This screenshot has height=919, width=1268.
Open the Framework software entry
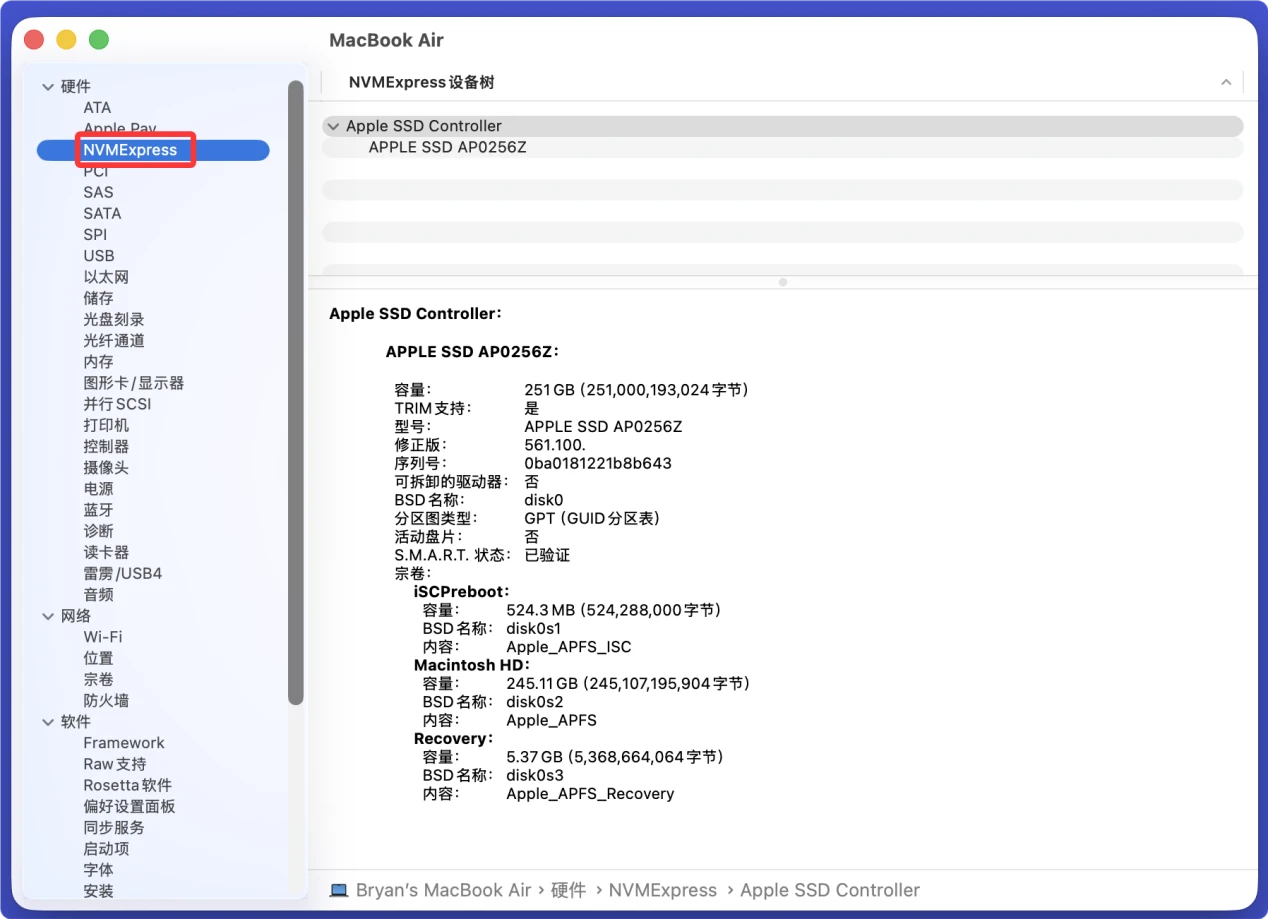(124, 743)
